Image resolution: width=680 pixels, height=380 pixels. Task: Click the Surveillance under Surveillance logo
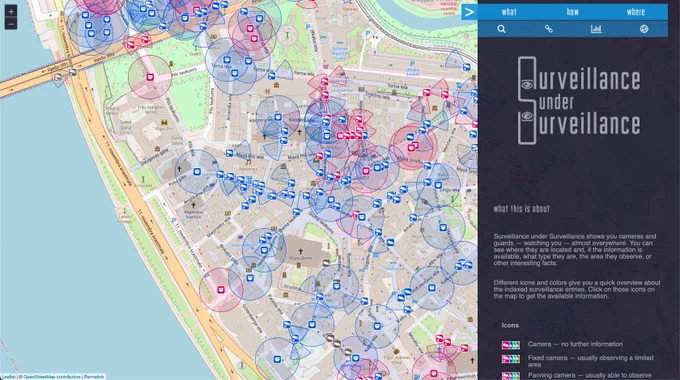point(579,101)
